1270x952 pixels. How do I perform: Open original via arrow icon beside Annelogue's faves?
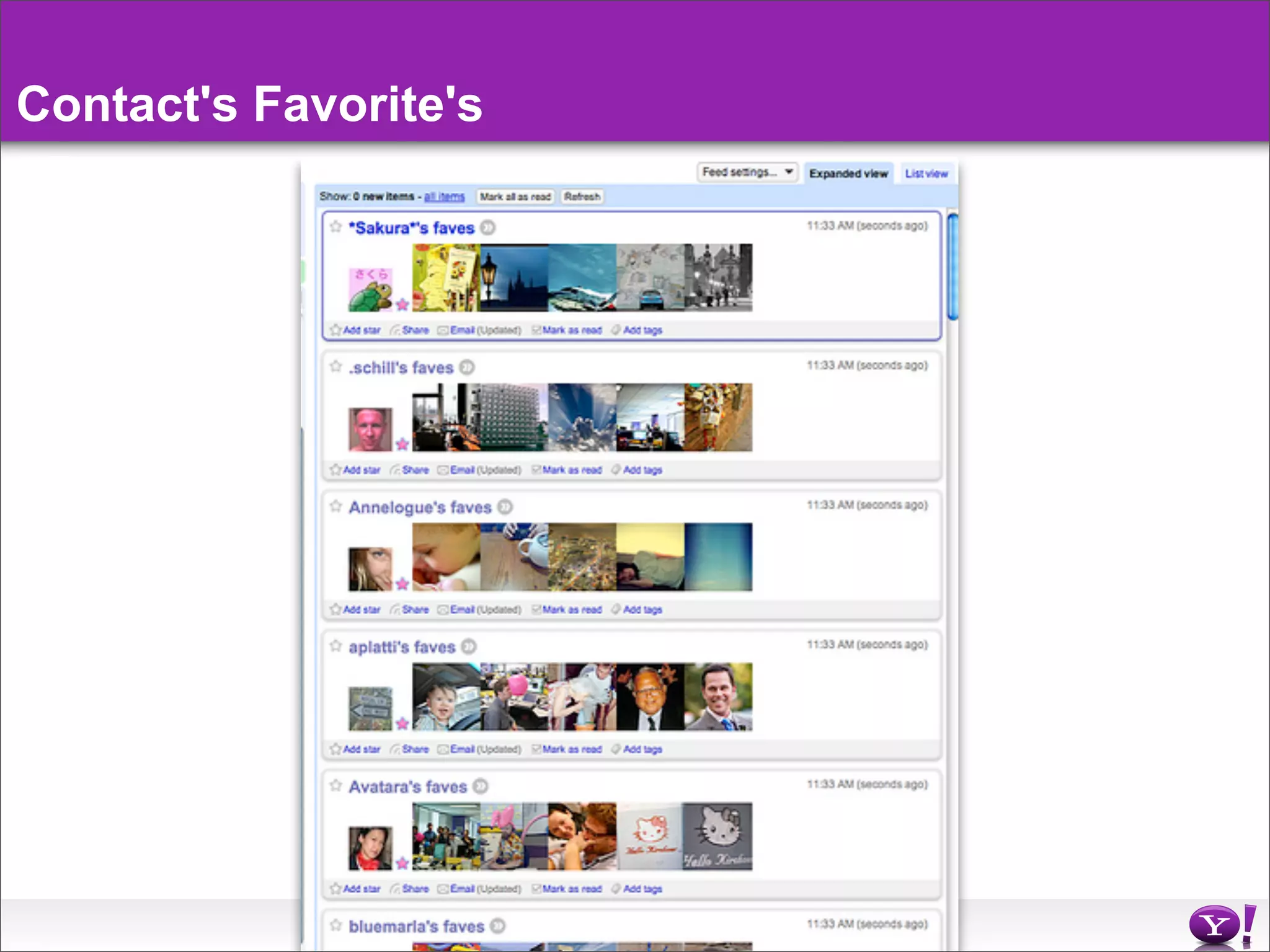[505, 507]
